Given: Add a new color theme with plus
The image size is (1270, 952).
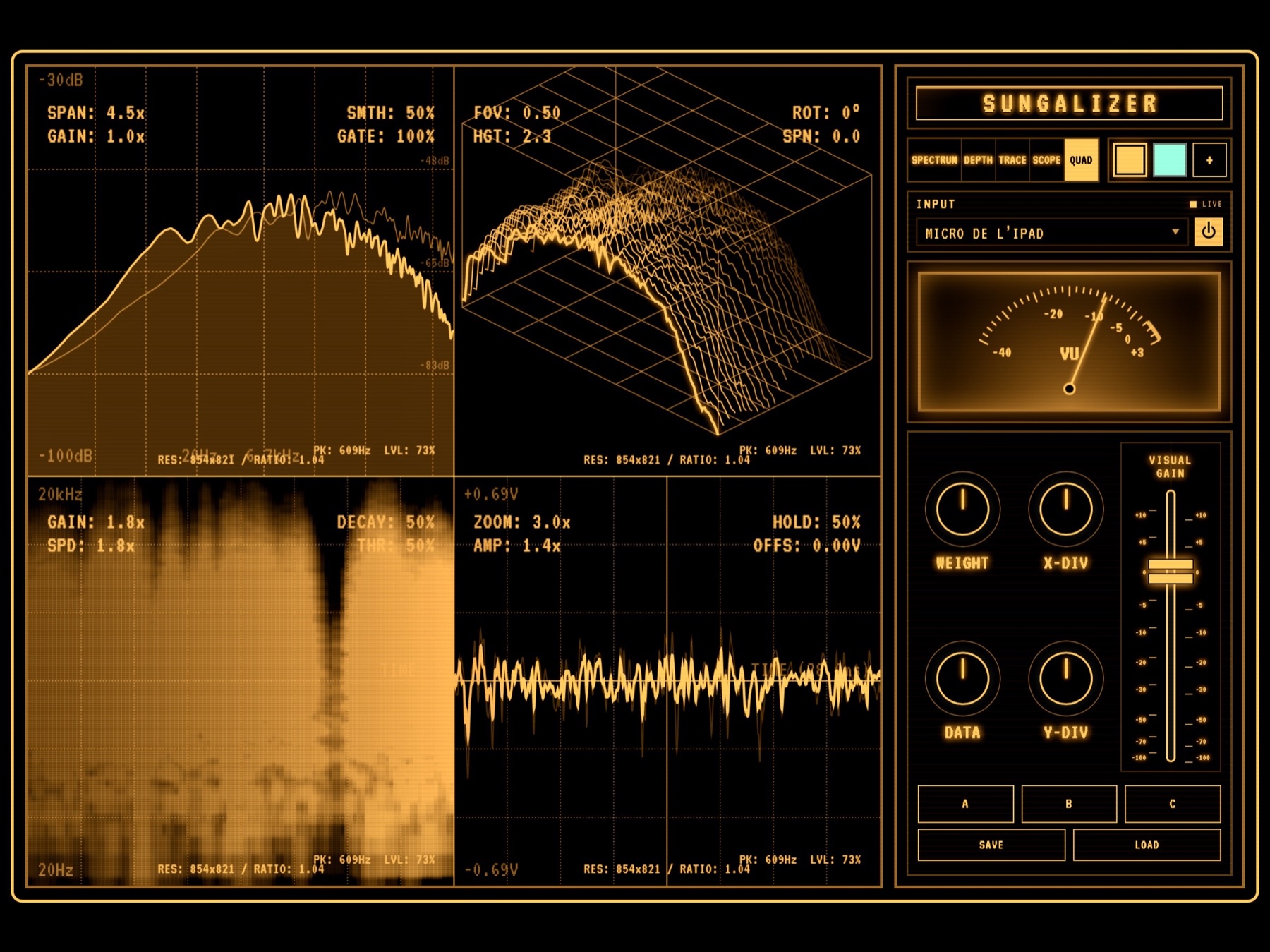Looking at the screenshot, I should point(1209,160).
